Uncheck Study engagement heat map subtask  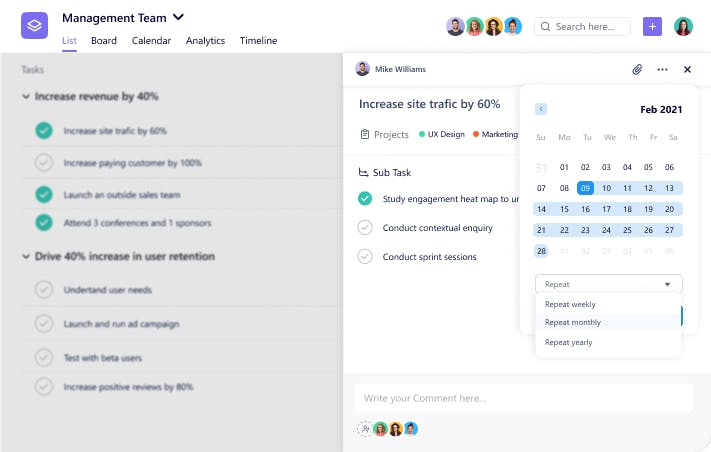(365, 199)
